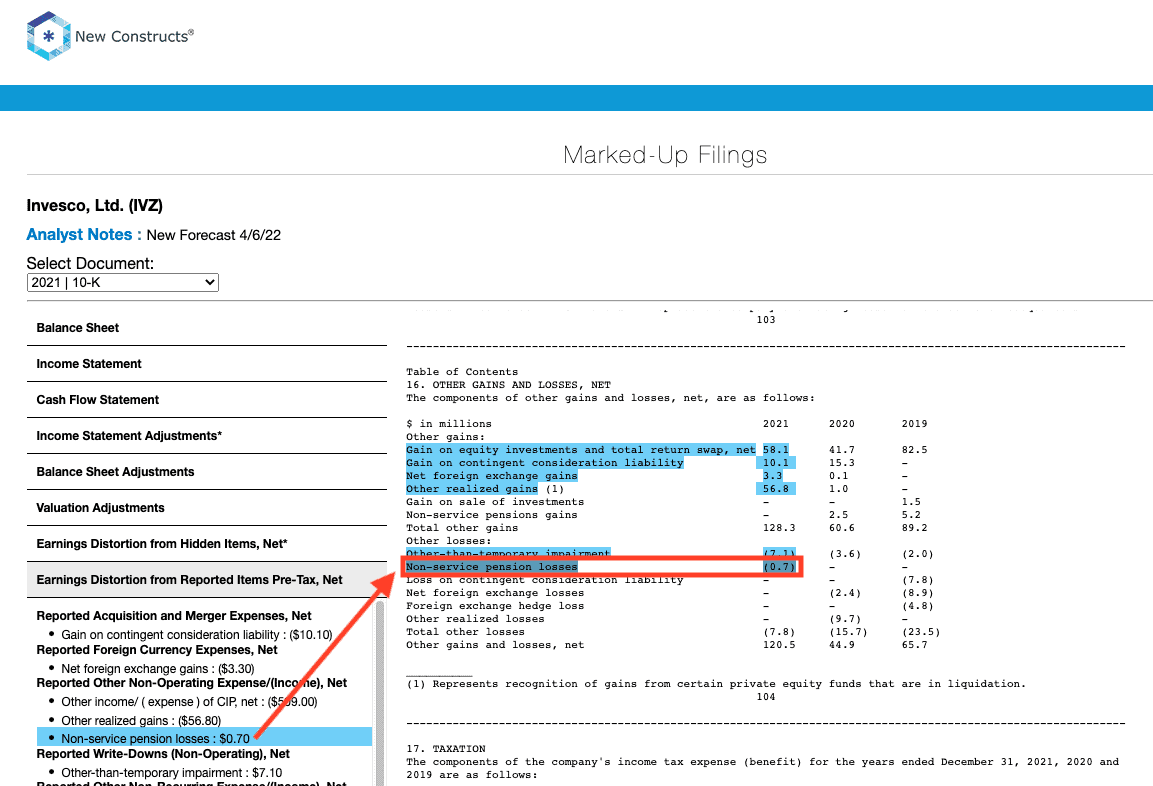Click 'Other gains and losses, net' row label
1153x786 pixels.
[x=495, y=645]
